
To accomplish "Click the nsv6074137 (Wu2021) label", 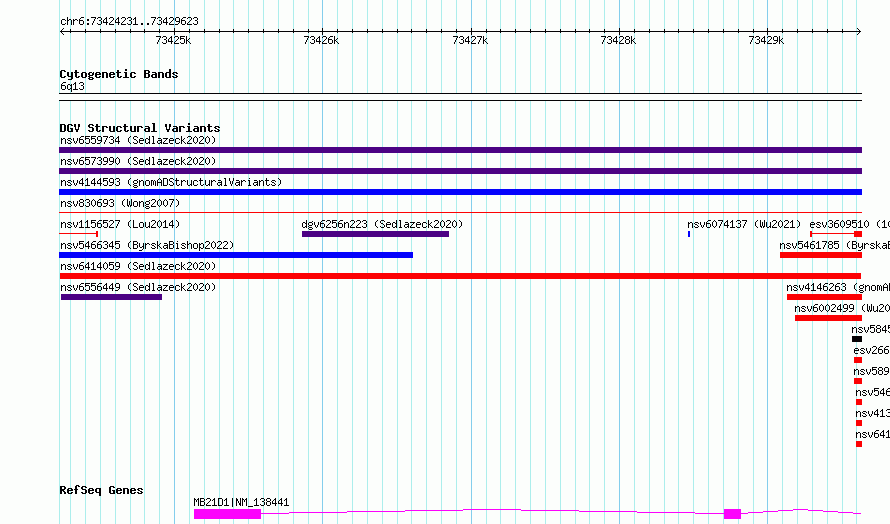I will (744, 224).
